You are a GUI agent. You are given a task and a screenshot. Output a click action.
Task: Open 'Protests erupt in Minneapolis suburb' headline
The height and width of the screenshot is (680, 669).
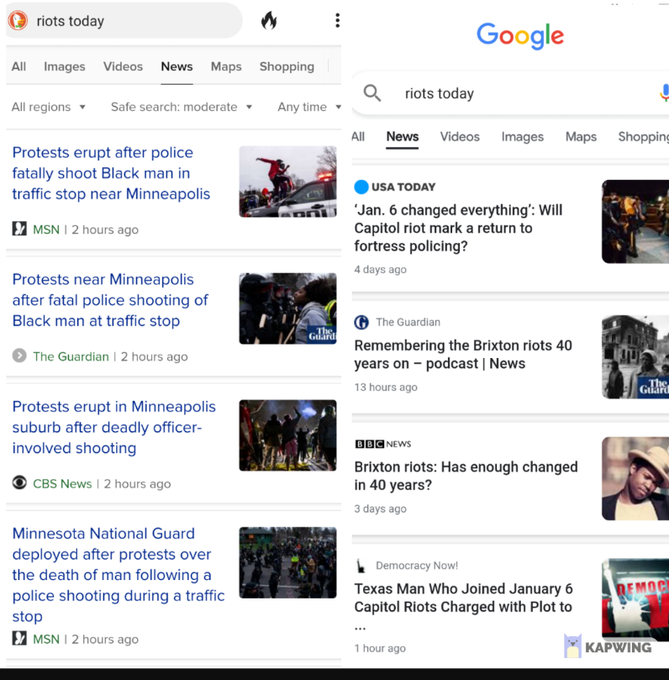[x=114, y=427]
